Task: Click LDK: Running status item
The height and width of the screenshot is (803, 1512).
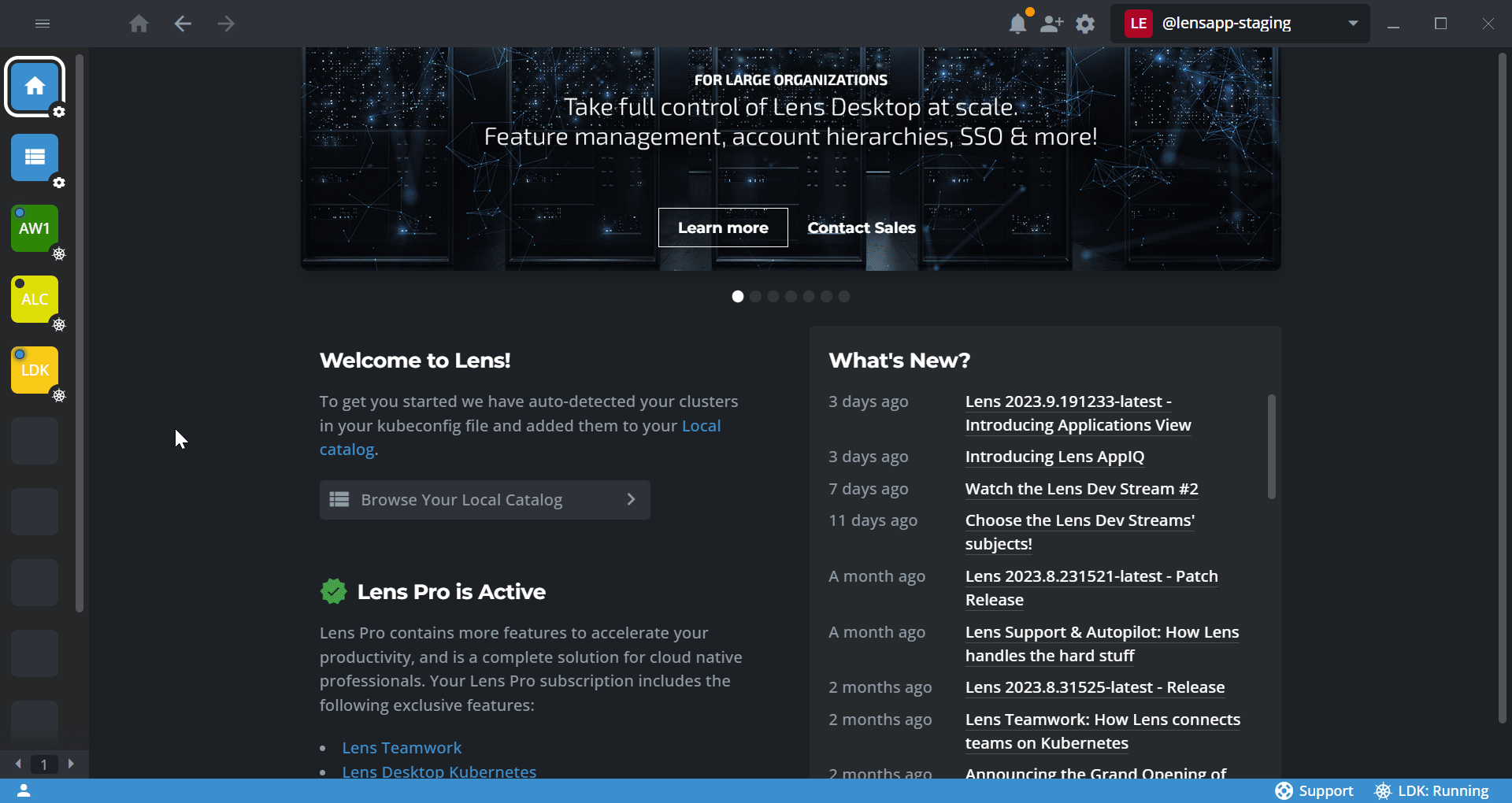Action: point(1432,790)
